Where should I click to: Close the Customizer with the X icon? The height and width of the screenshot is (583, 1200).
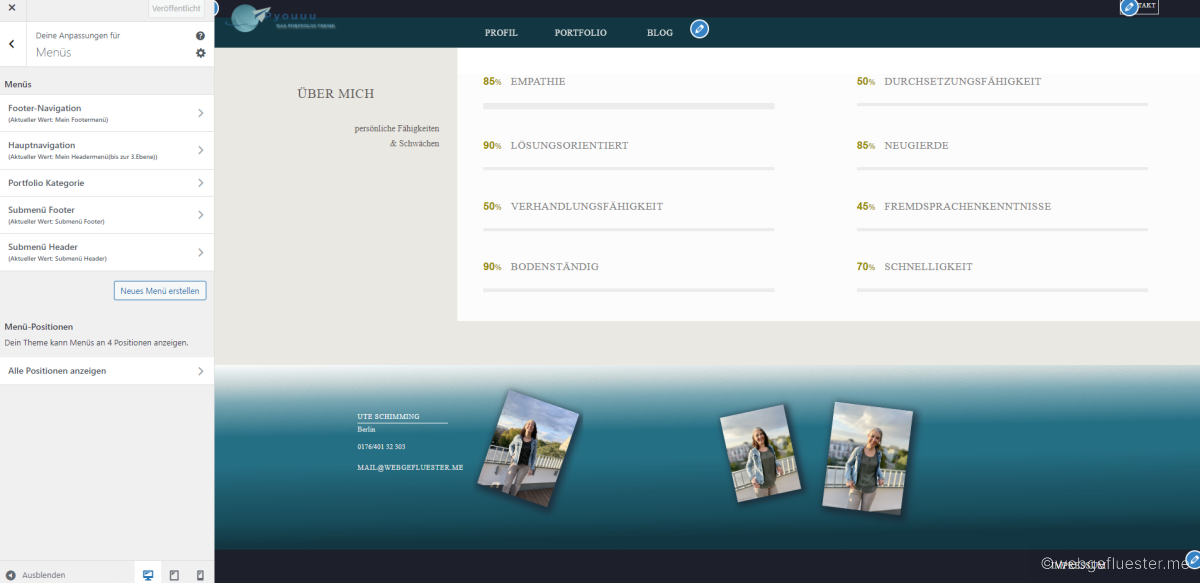tap(11, 8)
